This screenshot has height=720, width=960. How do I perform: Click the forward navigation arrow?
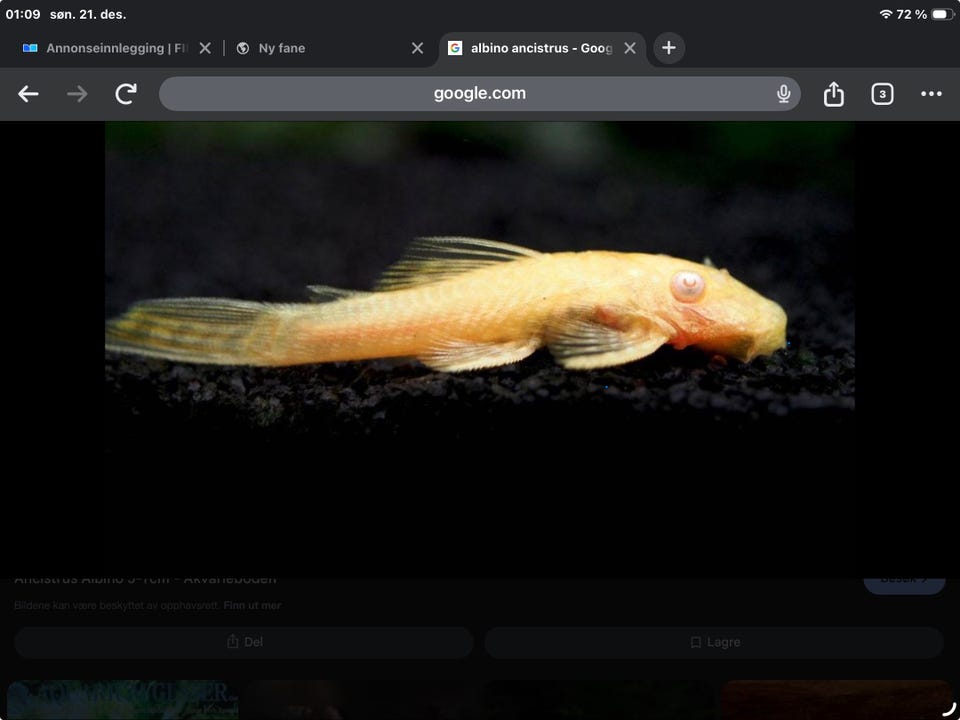tap(77, 94)
